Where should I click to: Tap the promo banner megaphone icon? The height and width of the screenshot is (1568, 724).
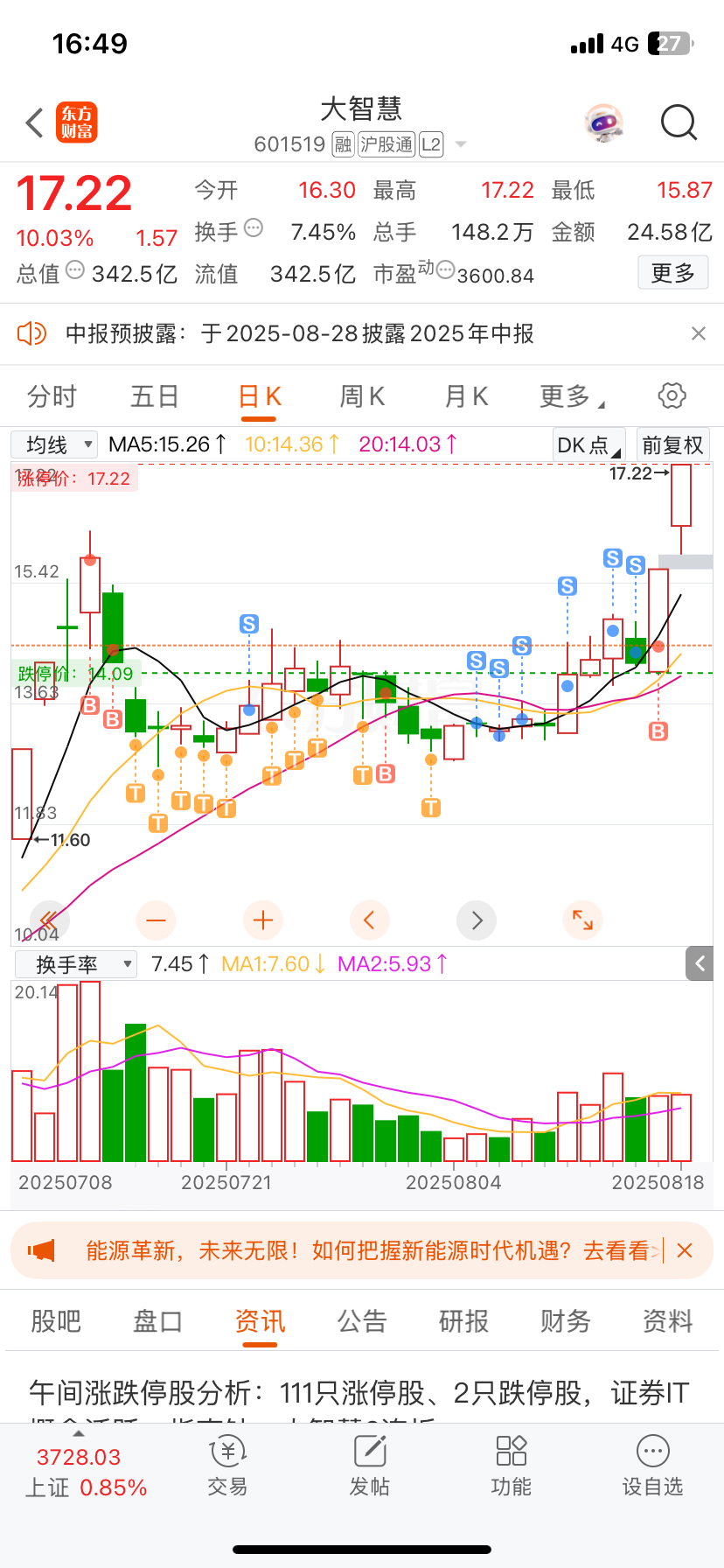(41, 1250)
